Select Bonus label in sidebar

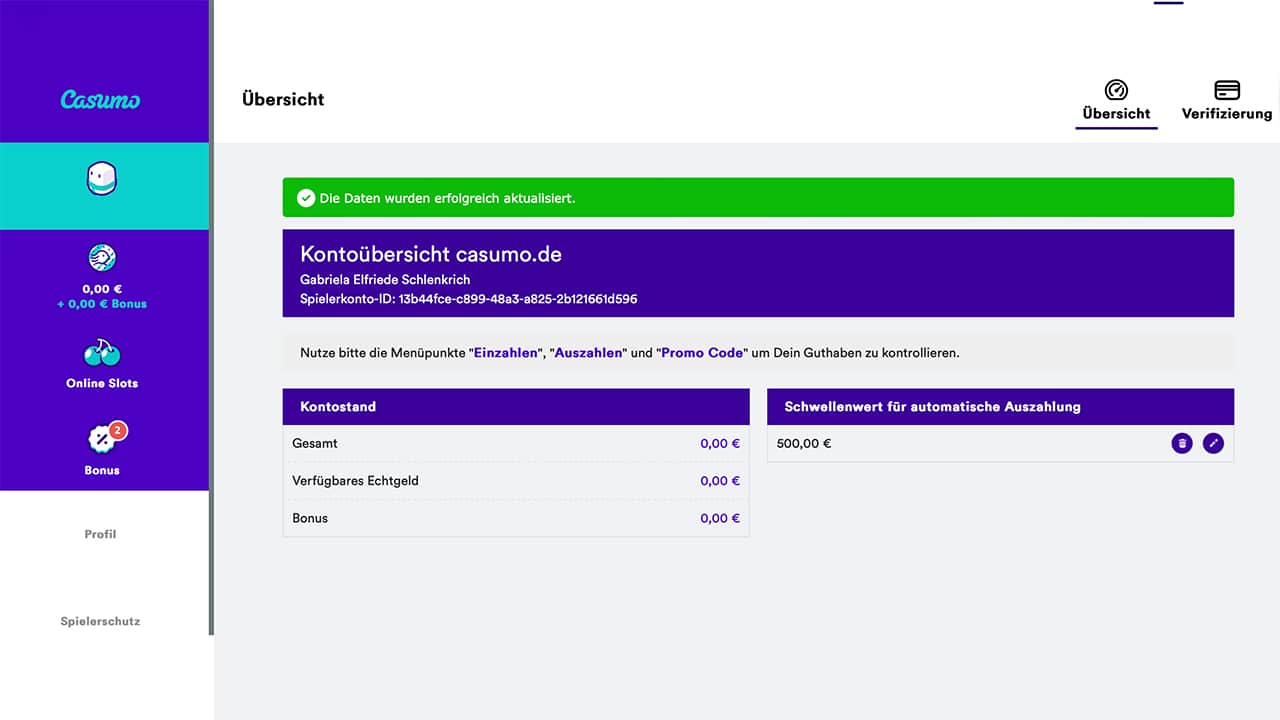point(102,470)
